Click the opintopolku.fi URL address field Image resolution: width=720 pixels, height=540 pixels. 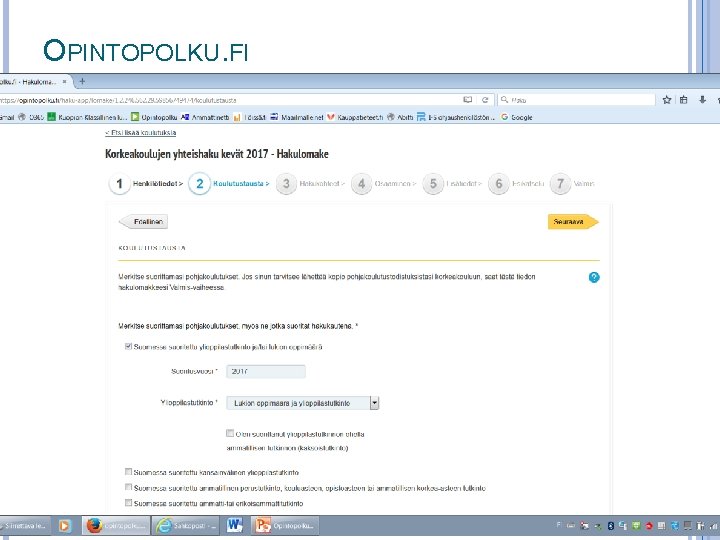click(230, 100)
